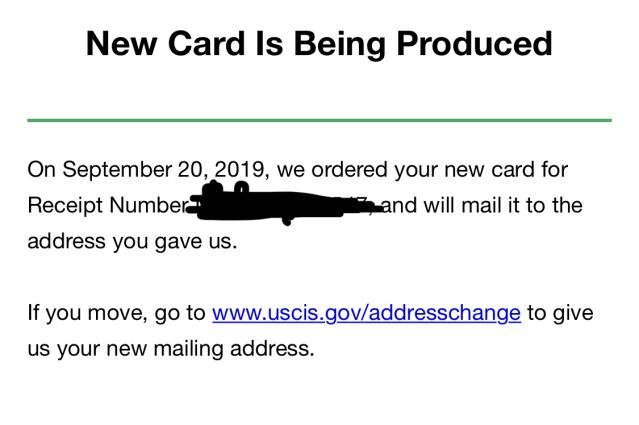Click the line 'us your new mailing address.'
The width and height of the screenshot is (639, 425).
(171, 349)
